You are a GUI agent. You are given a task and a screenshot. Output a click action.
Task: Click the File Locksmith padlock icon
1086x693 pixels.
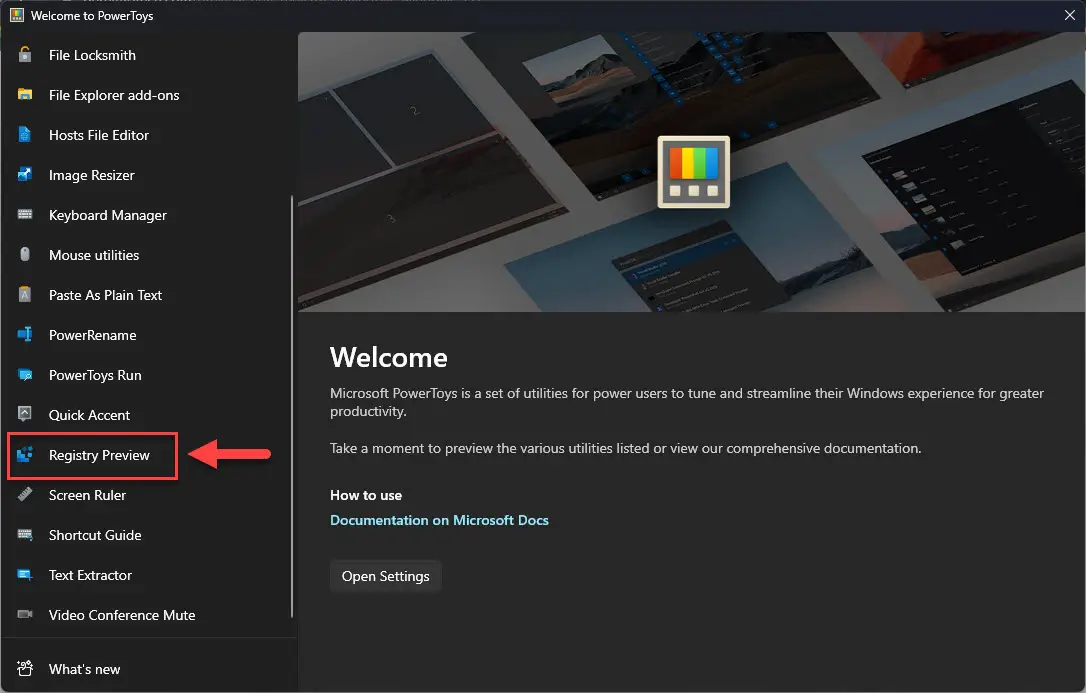(x=25, y=55)
